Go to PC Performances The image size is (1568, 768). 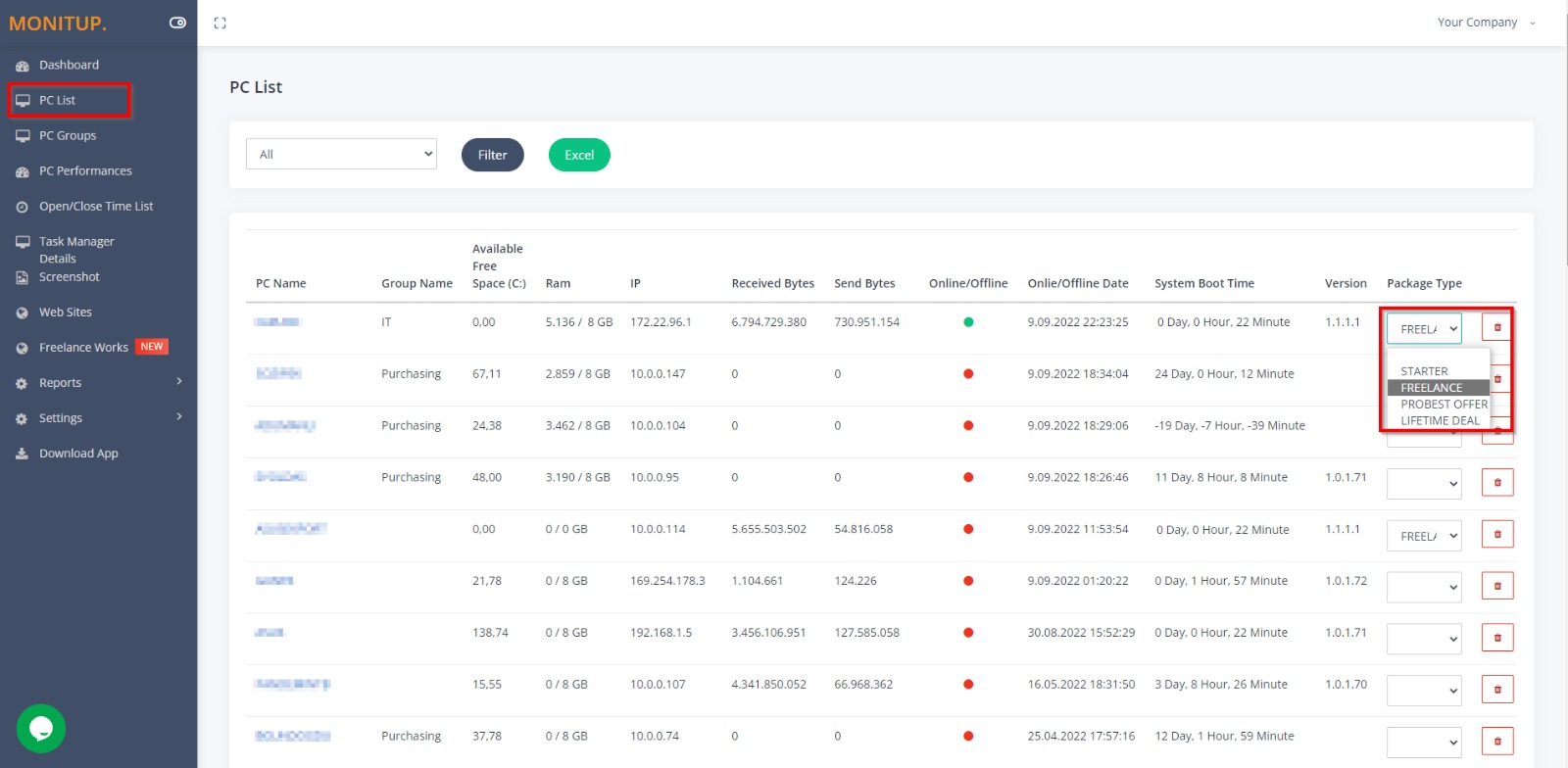[x=85, y=170]
